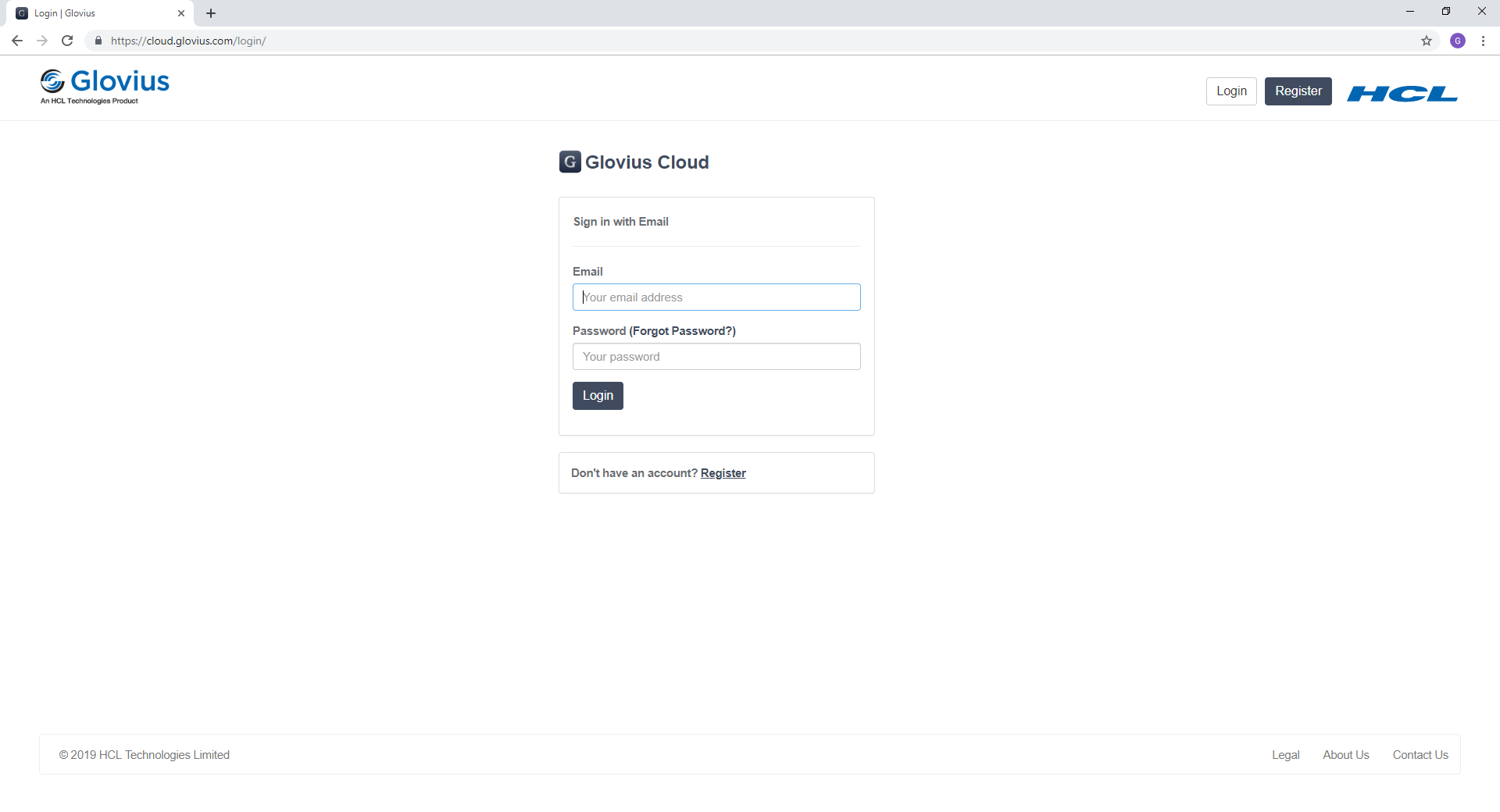Click the Glovius logo in header
This screenshot has height=812, width=1500.
tap(105, 86)
